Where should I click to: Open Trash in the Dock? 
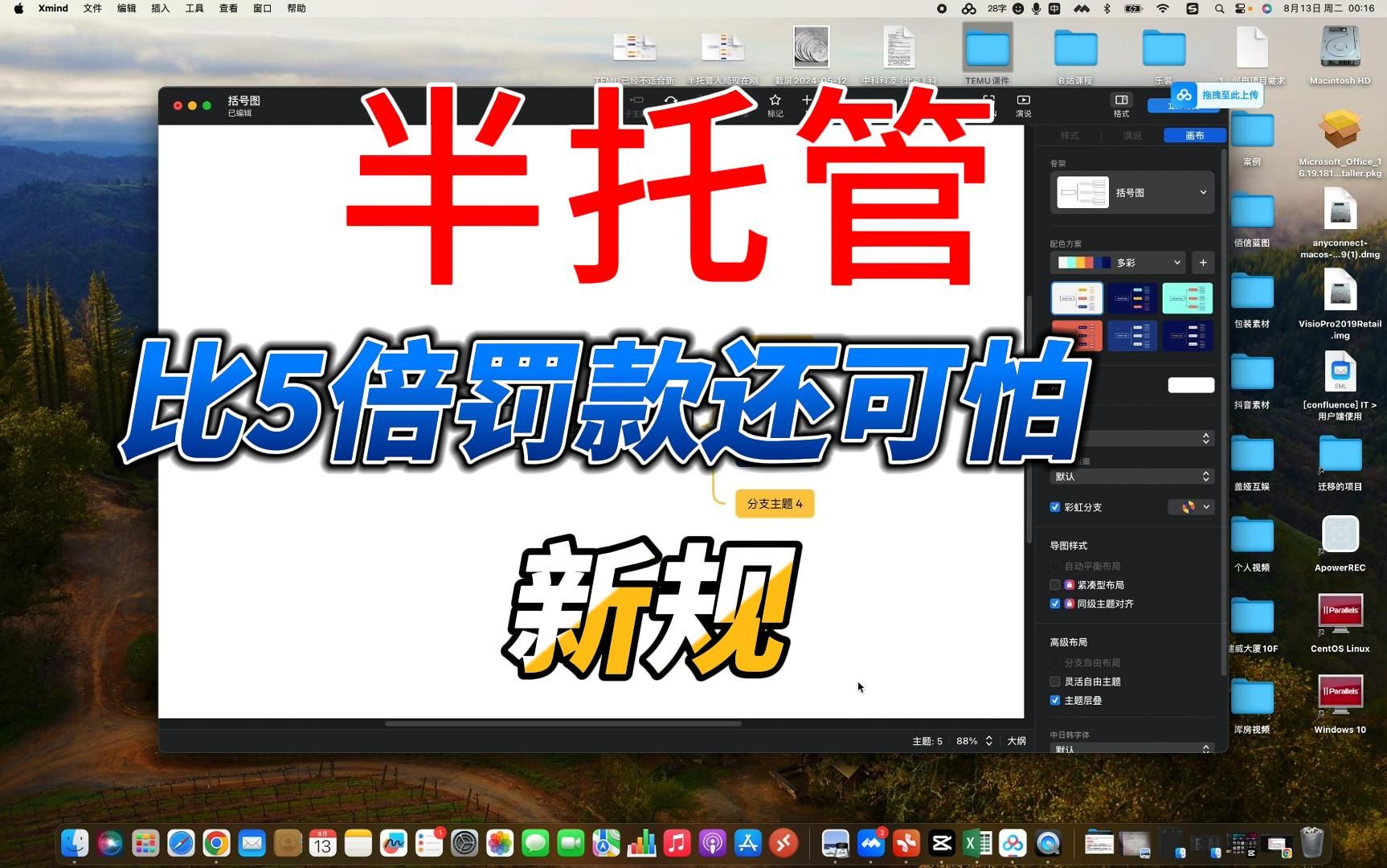coord(1311,843)
